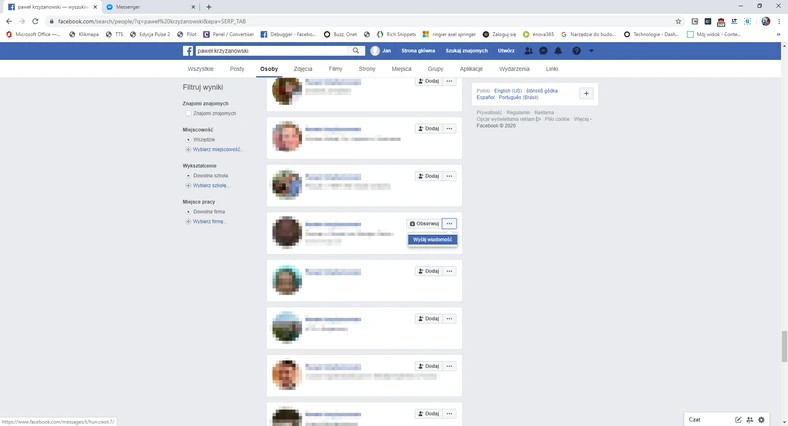Switch language to Español

(485, 97)
